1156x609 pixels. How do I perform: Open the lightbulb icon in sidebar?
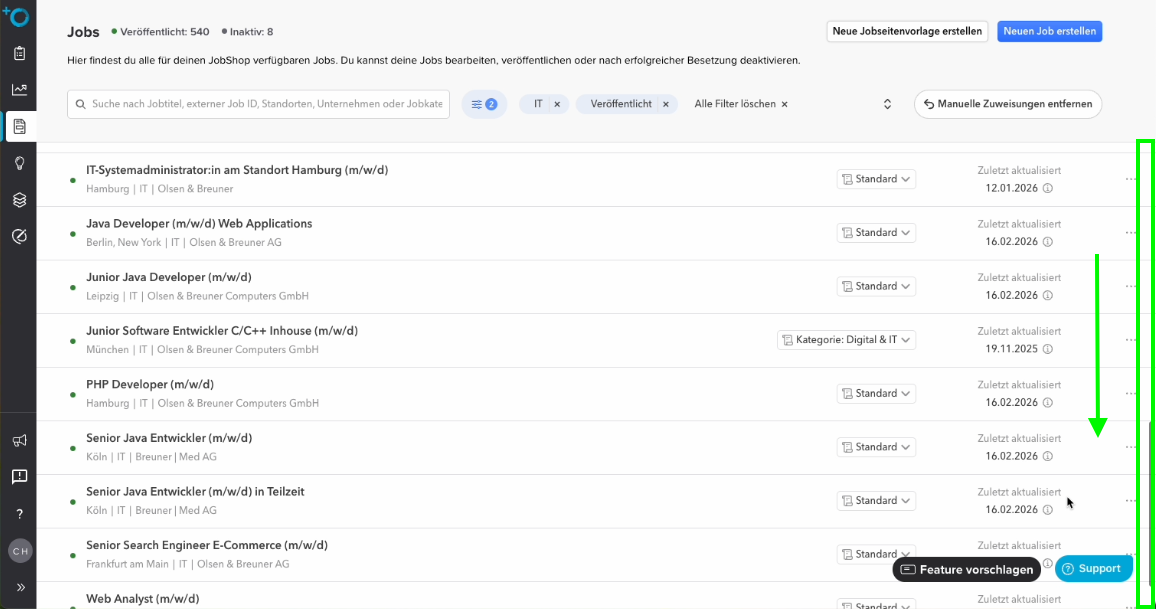19,163
